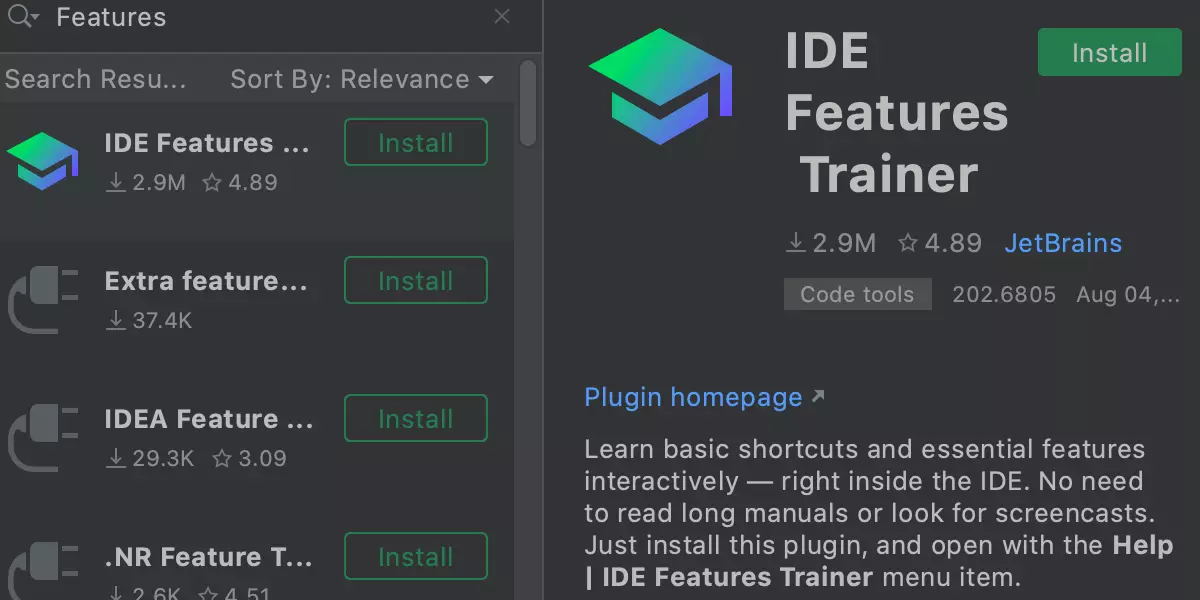Click the 29.3K downloads count

[x=150, y=459]
